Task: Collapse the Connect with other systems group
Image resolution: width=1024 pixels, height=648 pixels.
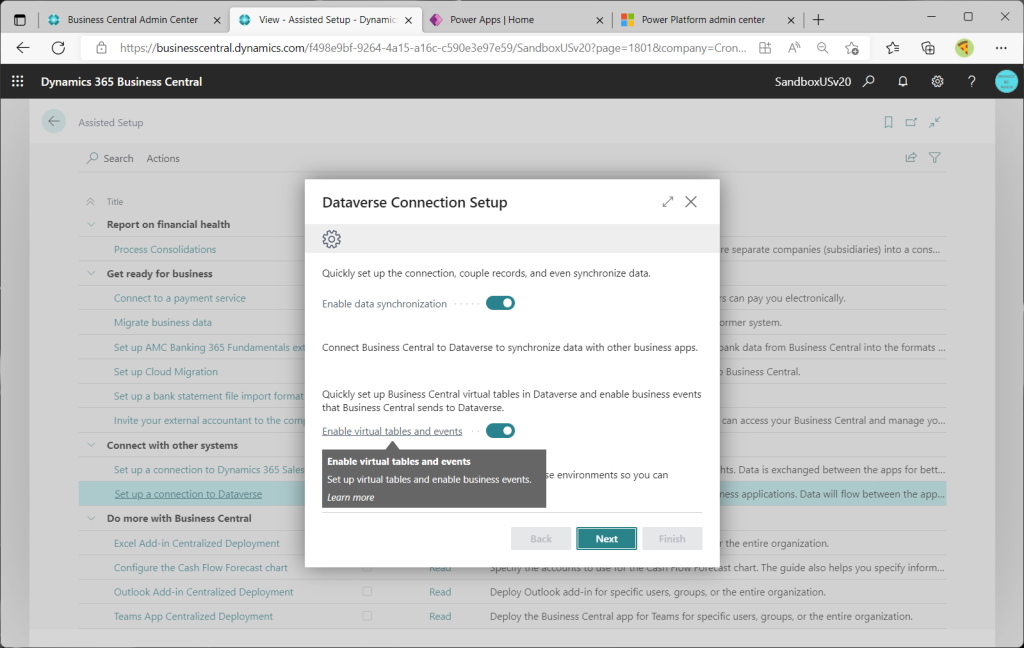Action: tap(91, 445)
